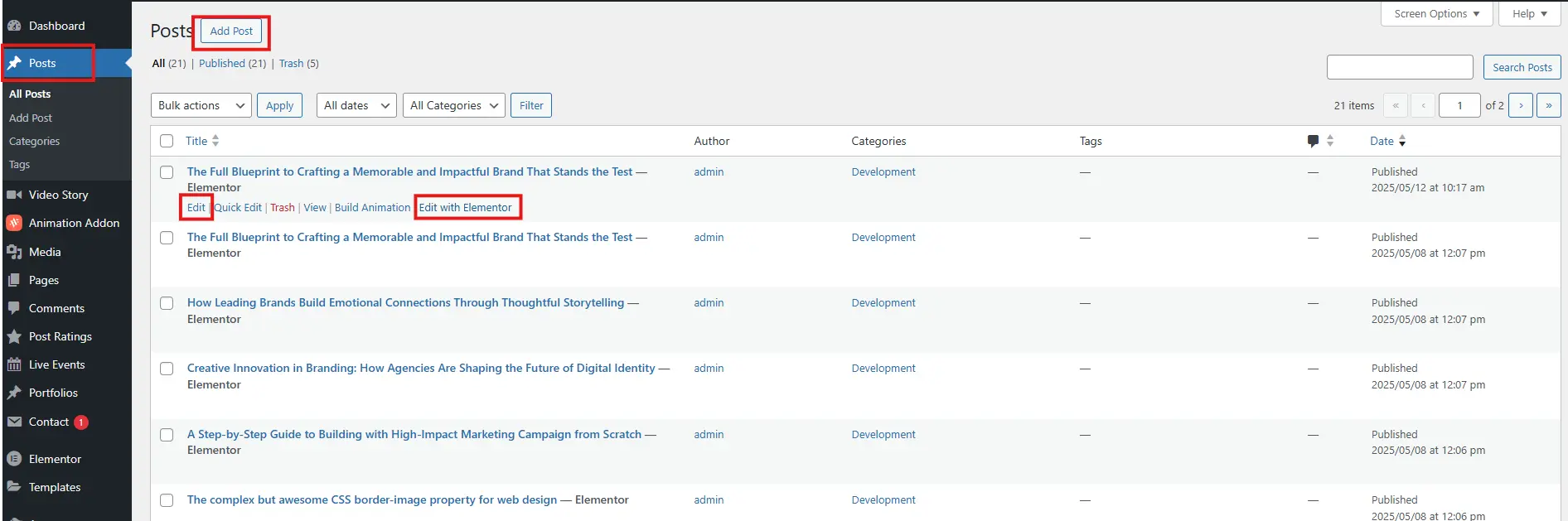Open Live Events calendar icon
This screenshot has width=1568, height=521.
14,364
